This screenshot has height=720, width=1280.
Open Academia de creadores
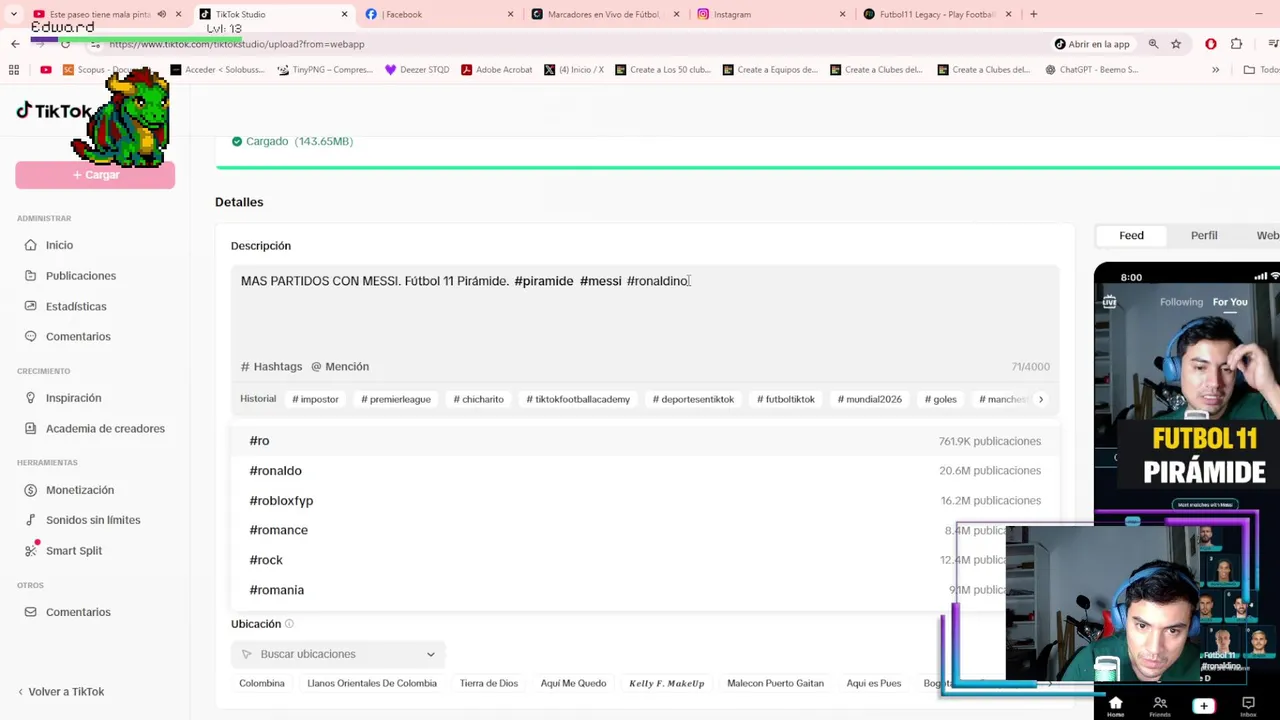[105, 429]
